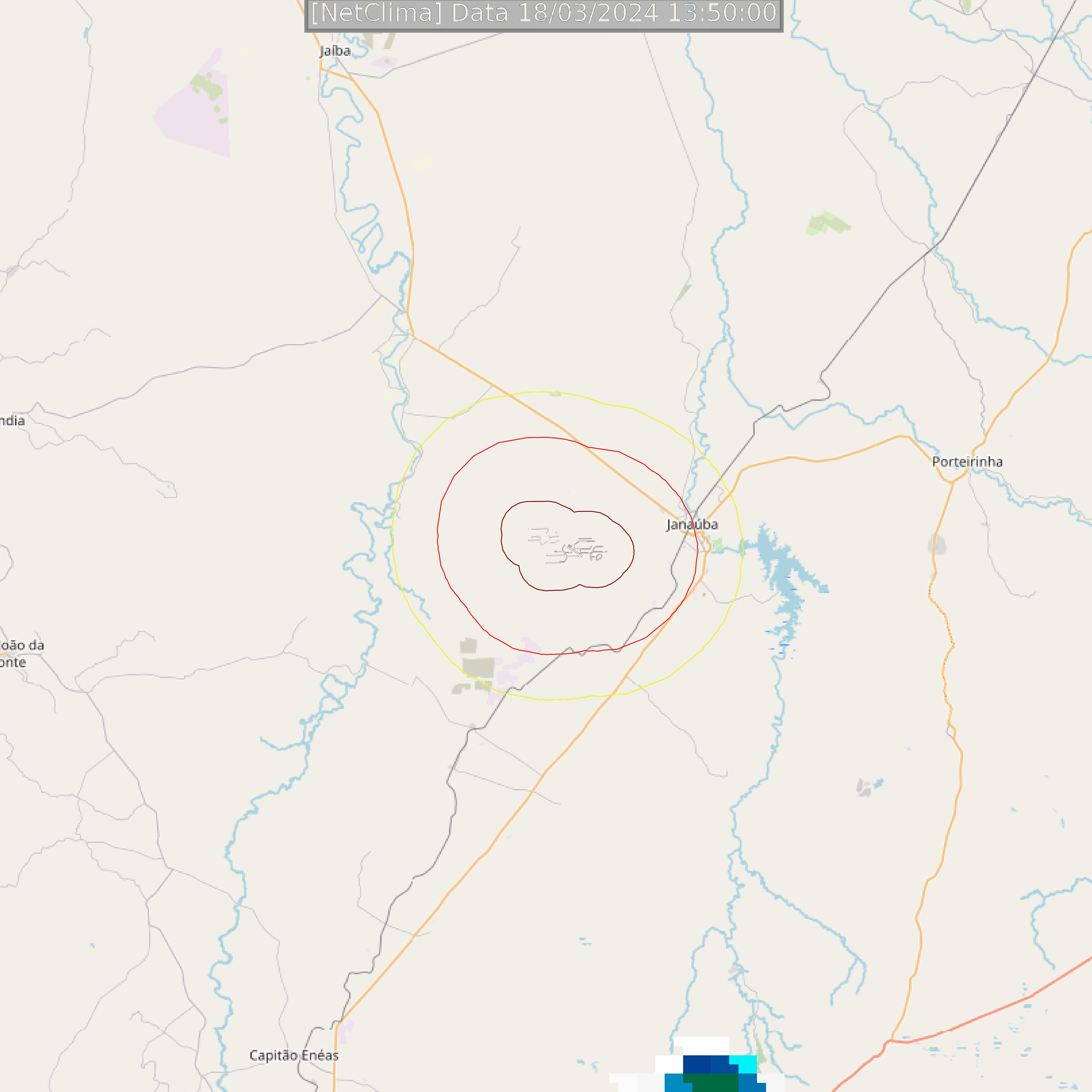
Task: Click the Janaúba city label
Action: pos(692,524)
